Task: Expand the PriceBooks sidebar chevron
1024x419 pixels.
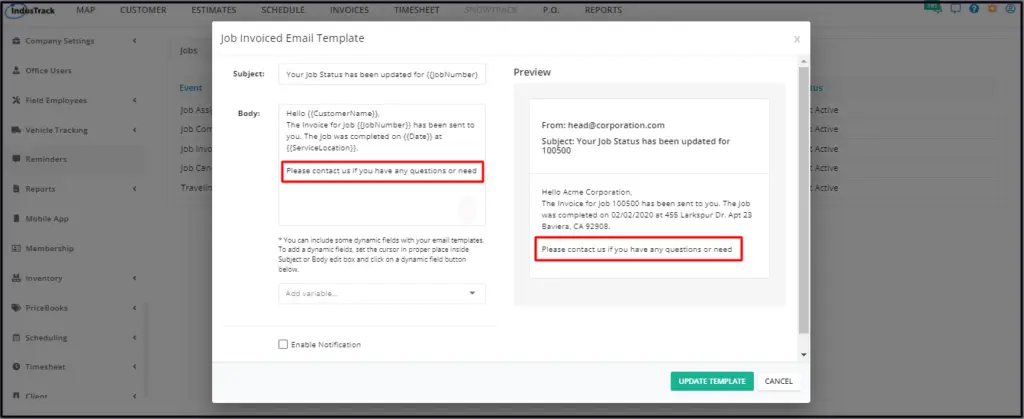Action: coord(135,308)
